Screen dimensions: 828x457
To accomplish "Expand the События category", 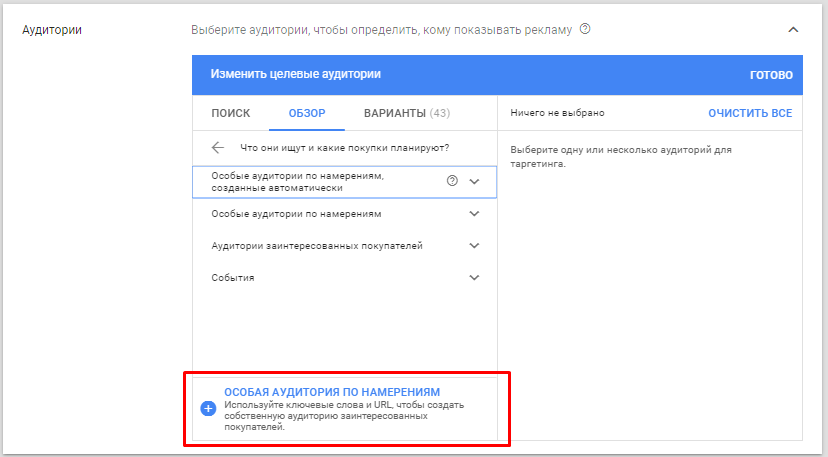I will [x=474, y=277].
